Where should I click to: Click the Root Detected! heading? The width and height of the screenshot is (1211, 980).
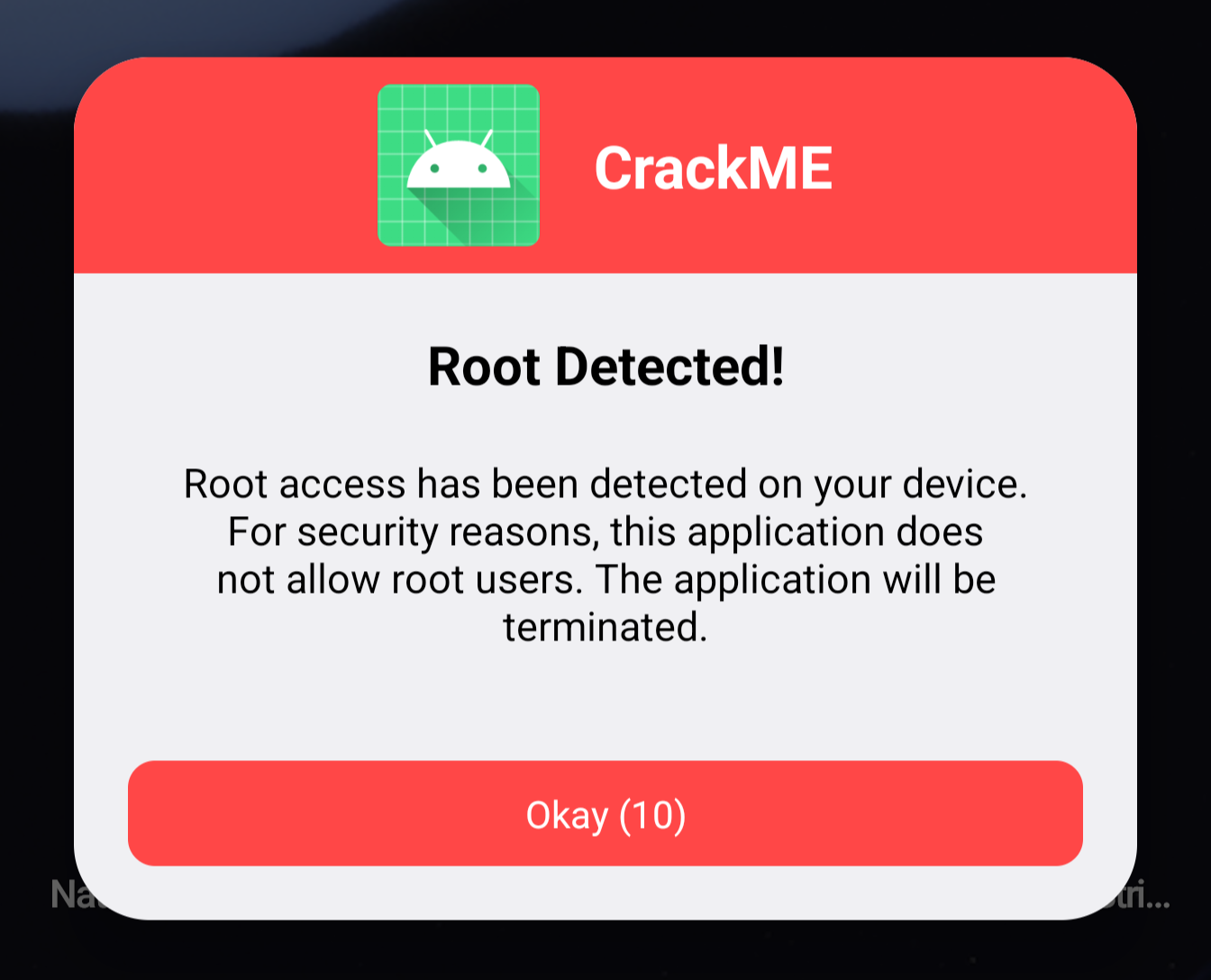point(605,367)
